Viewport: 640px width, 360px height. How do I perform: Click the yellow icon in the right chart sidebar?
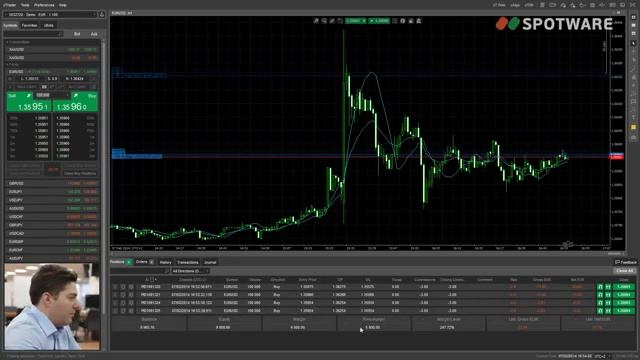tap(633, 128)
